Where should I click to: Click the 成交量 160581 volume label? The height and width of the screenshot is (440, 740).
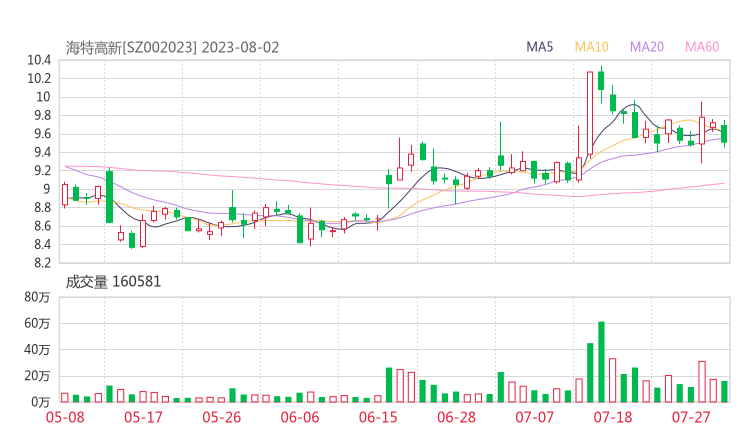pyautogui.click(x=113, y=282)
